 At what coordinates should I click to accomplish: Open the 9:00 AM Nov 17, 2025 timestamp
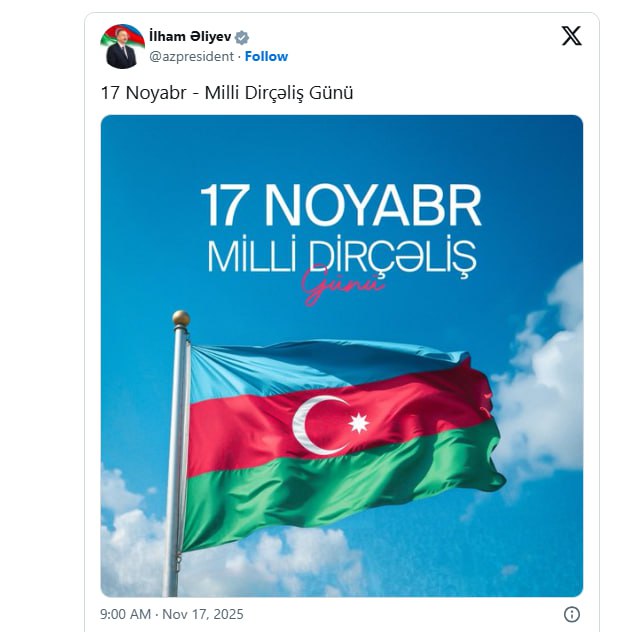click(x=172, y=614)
